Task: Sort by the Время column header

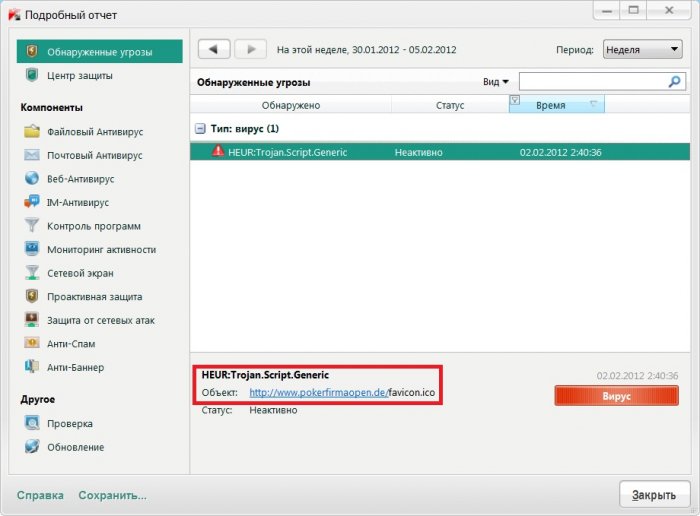Action: click(557, 104)
